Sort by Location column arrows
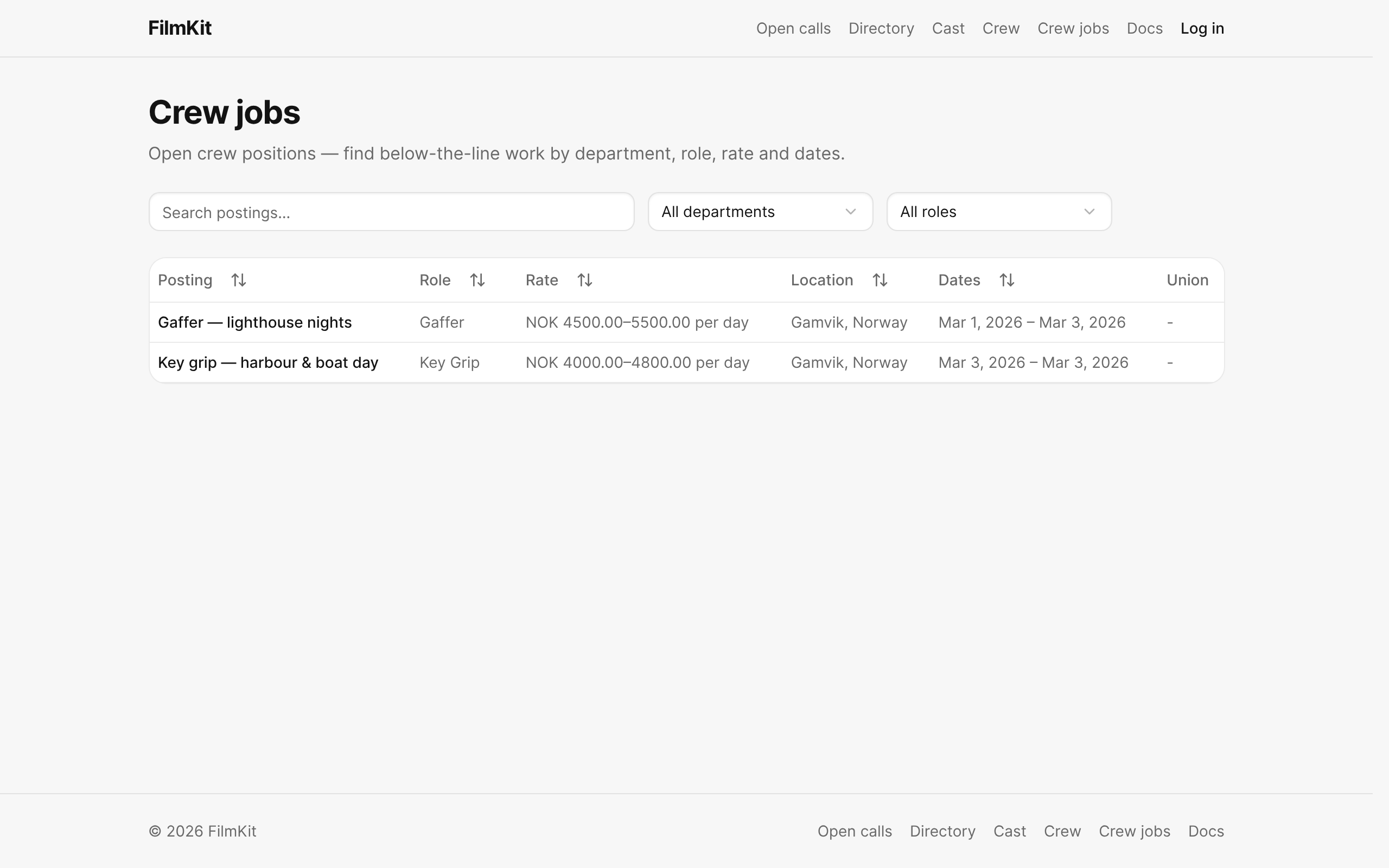Viewport: 1389px width, 868px height. click(880, 280)
